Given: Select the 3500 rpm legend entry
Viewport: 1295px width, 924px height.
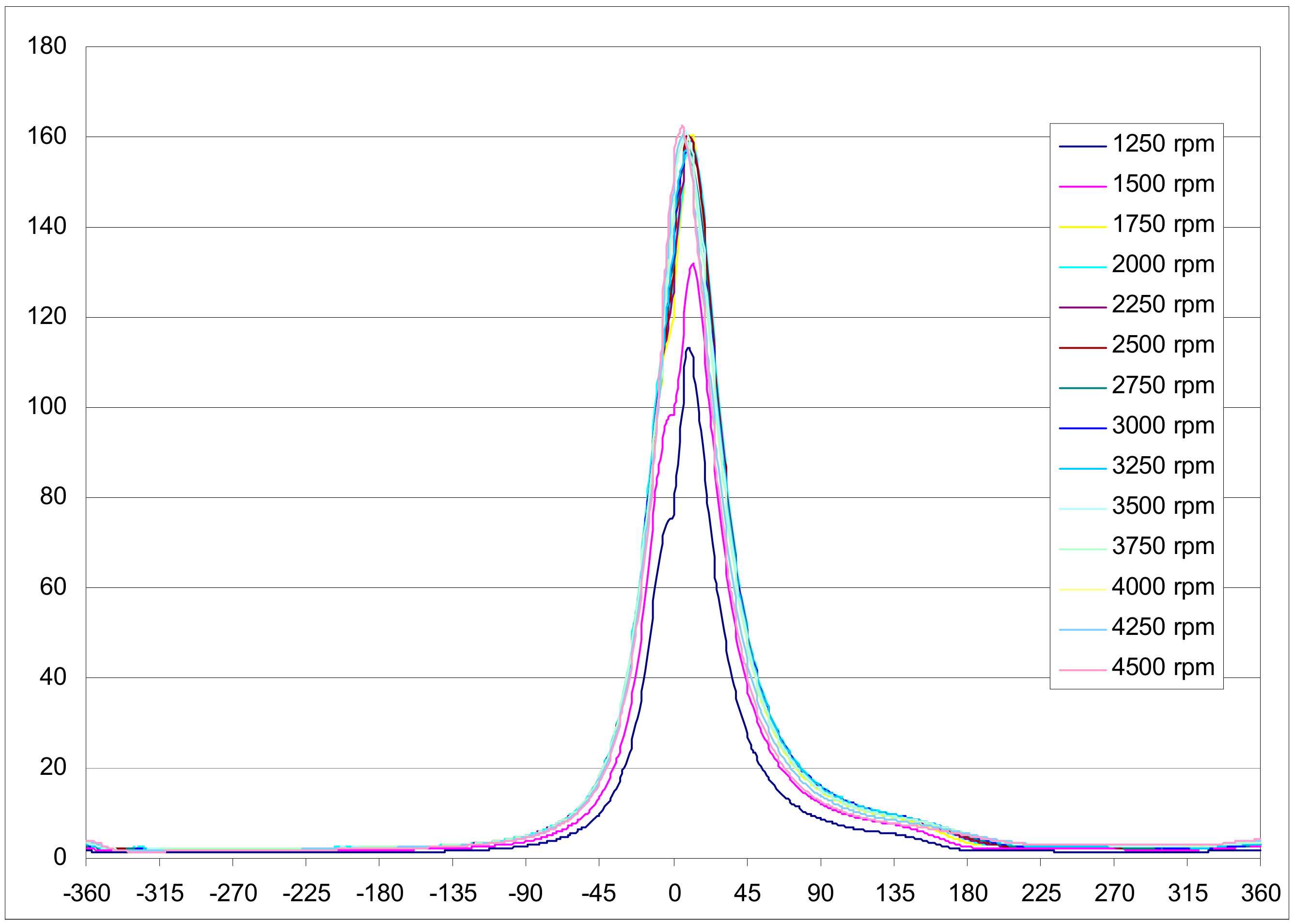Looking at the screenshot, I should pyautogui.click(x=1162, y=507).
